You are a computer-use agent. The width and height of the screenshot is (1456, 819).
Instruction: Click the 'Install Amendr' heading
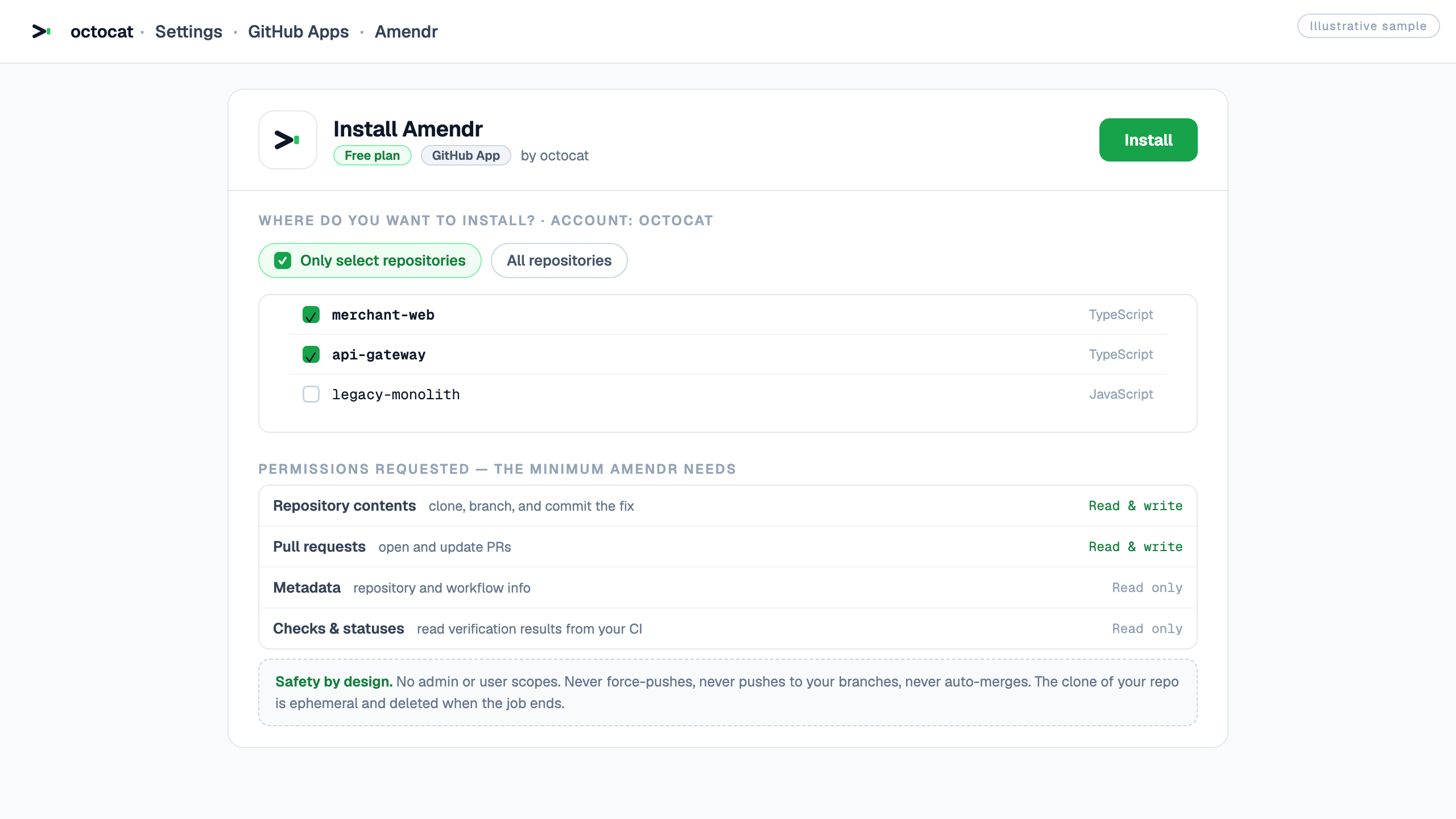408,129
